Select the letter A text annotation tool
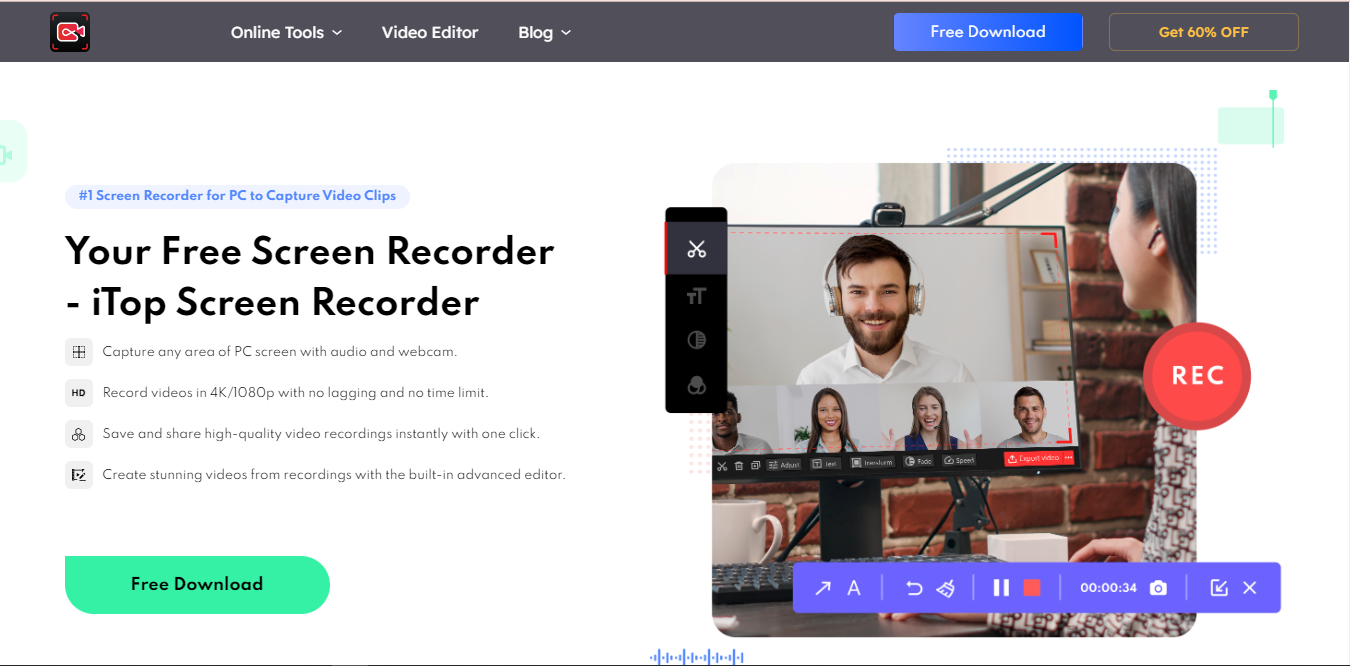The width and height of the screenshot is (1350, 666). tap(854, 588)
